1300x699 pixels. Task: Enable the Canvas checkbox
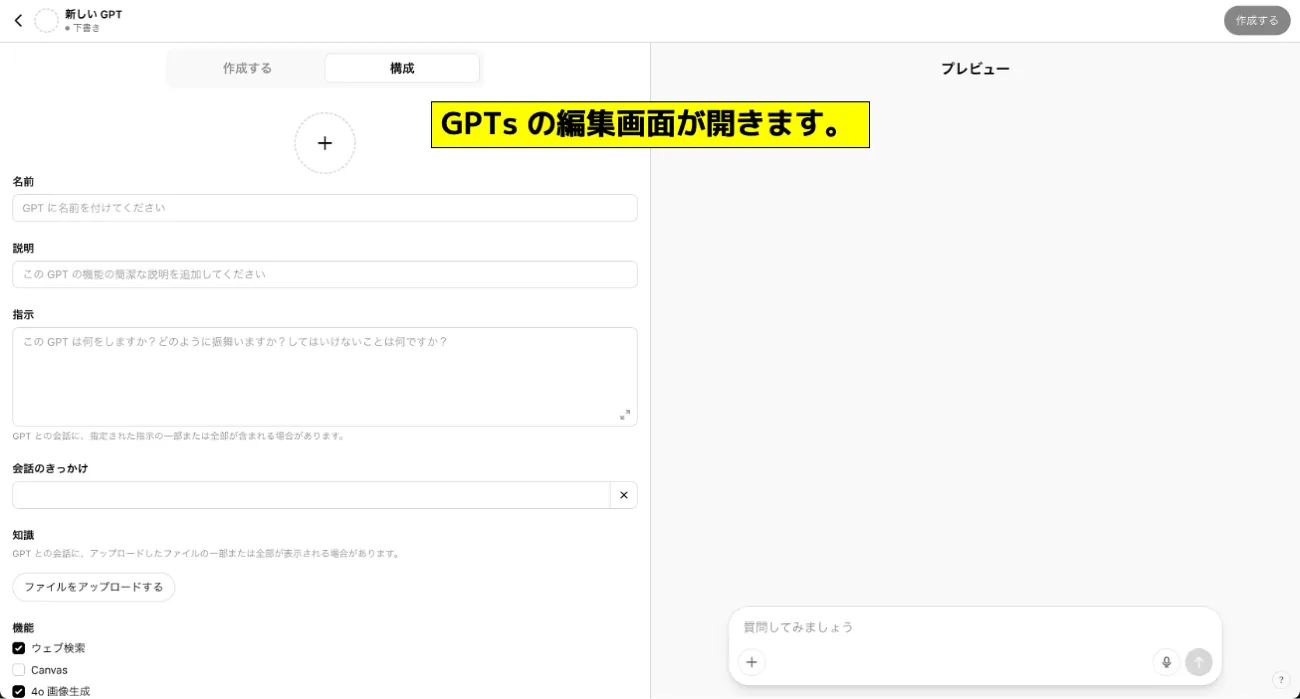[x=18, y=669]
